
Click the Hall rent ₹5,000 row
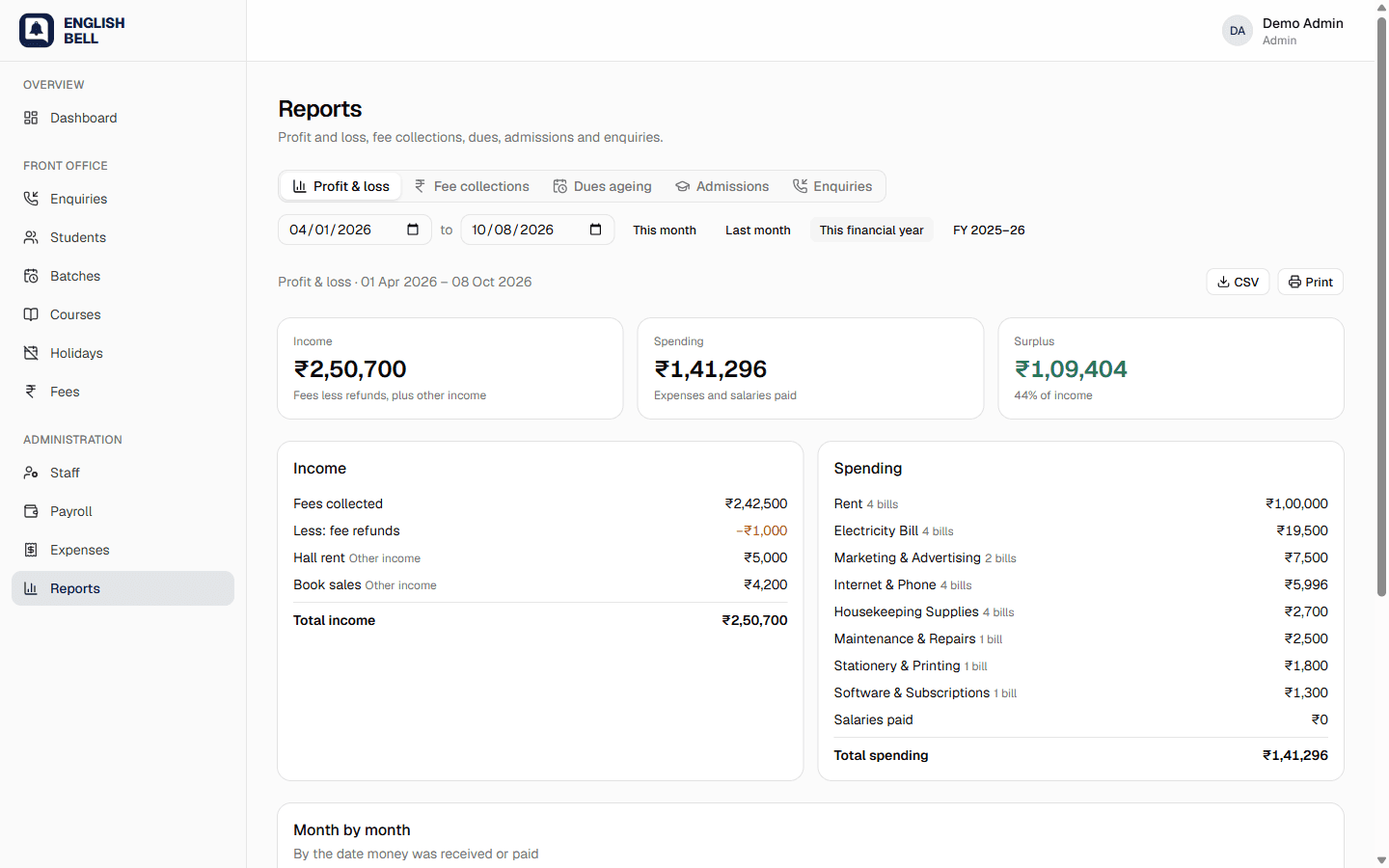(540, 557)
